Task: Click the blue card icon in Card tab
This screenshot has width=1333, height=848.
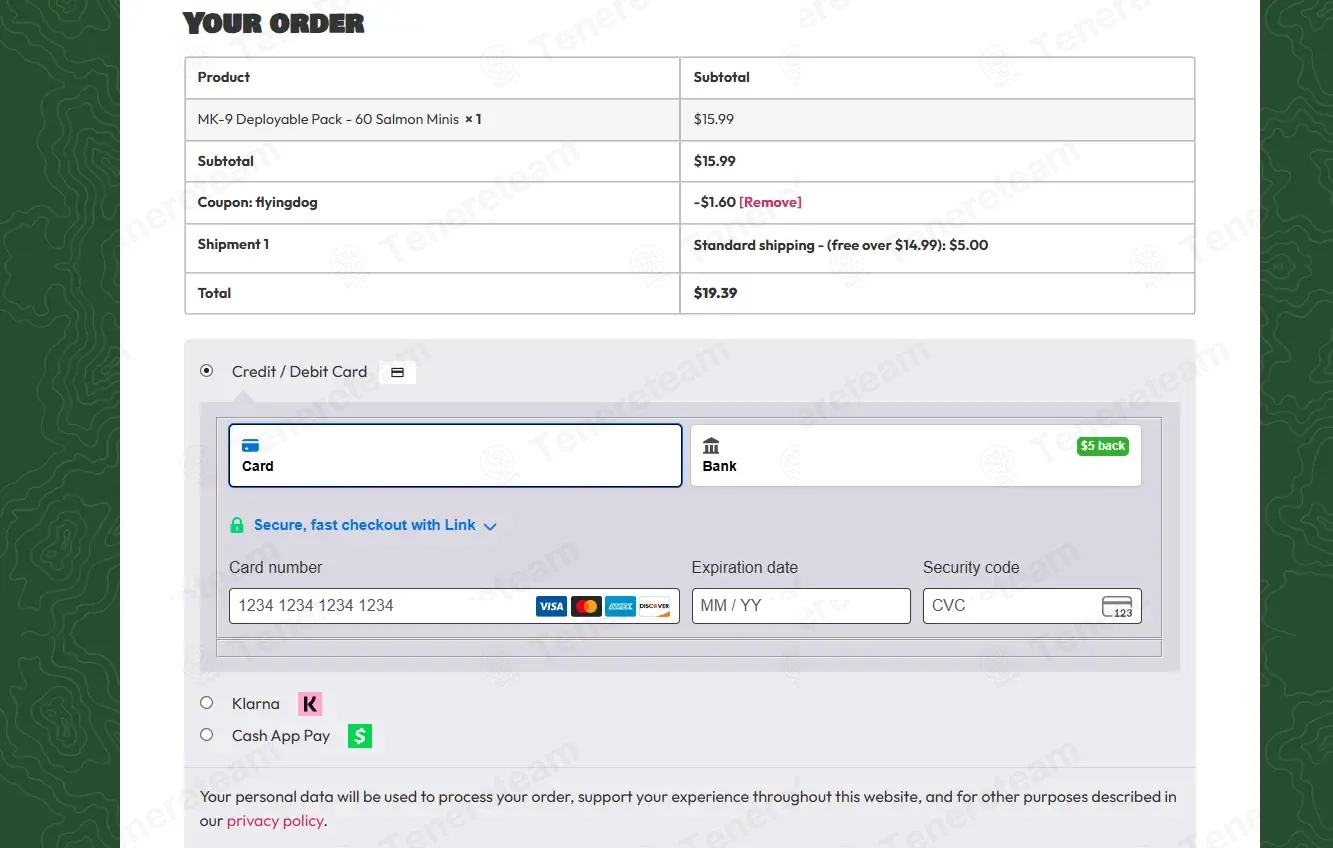Action: coord(250,446)
